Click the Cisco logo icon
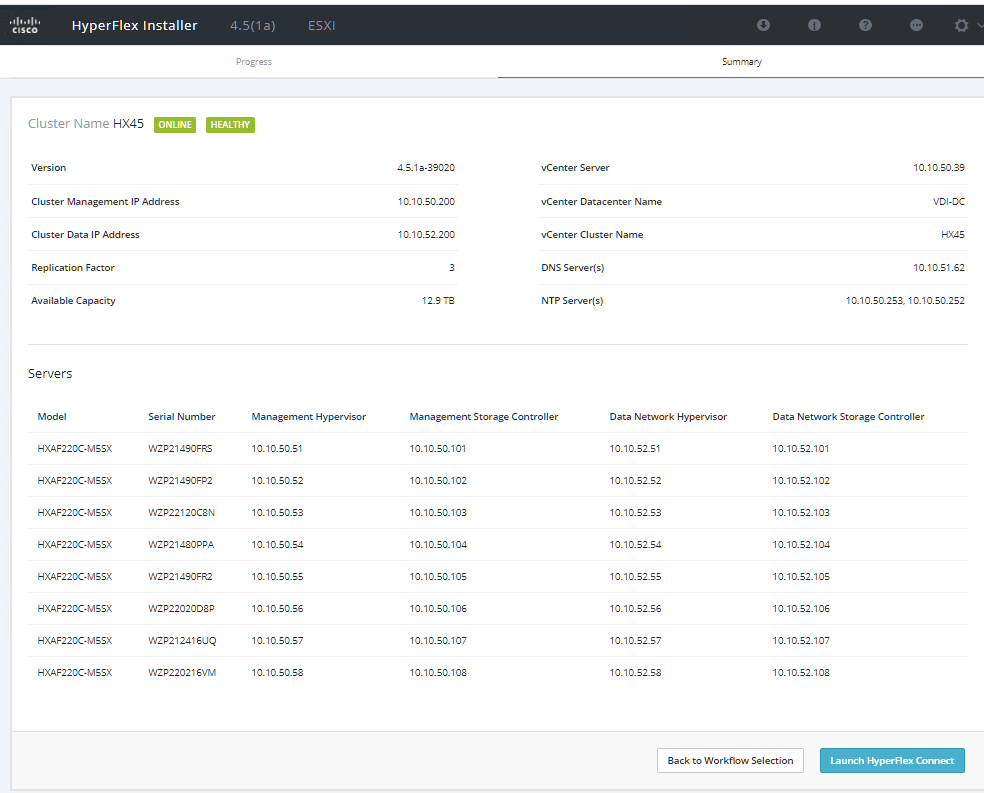 (24, 25)
